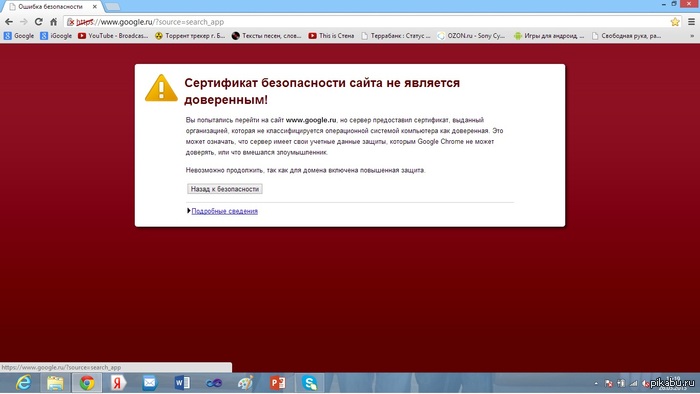
Task: Click the network signal tray icon
Action: click(x=633, y=383)
